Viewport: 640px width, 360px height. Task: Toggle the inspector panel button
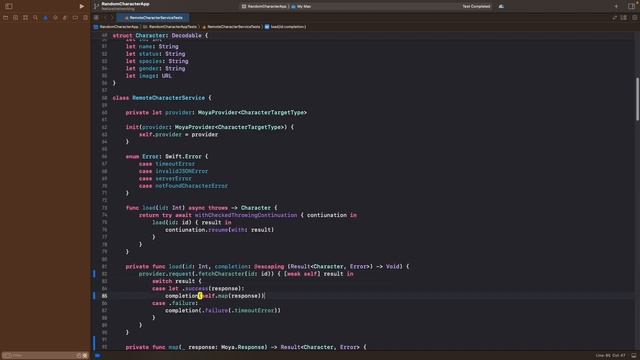(x=631, y=6)
